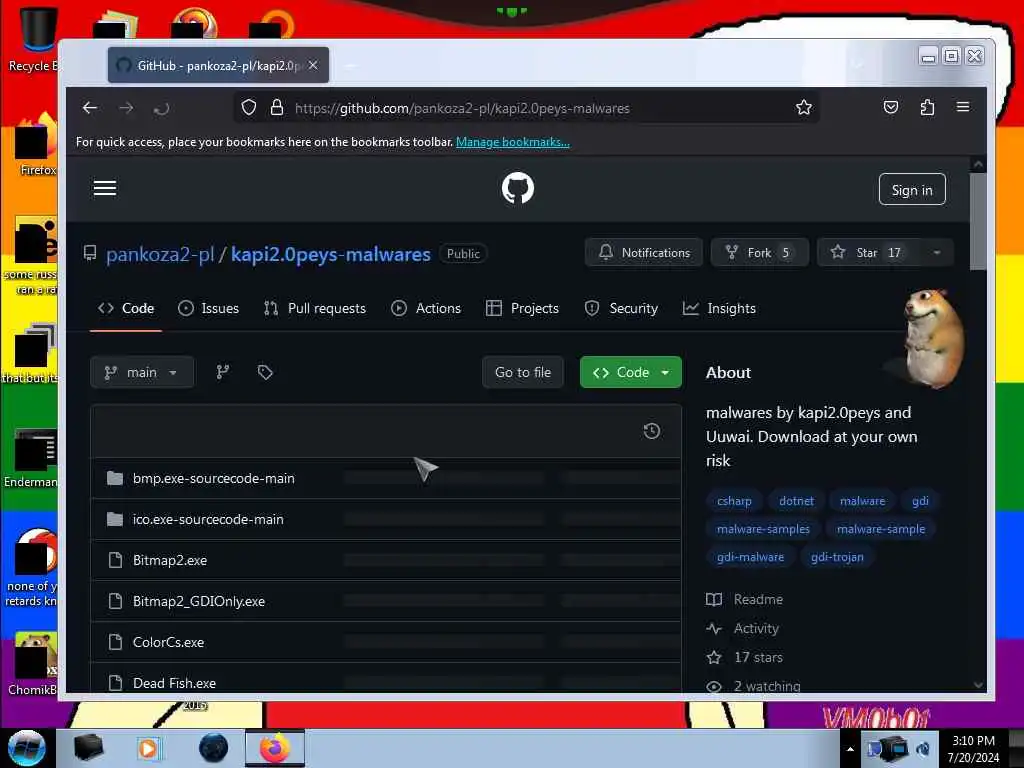Screen dimensions: 1024x768
Task: Open the media player taskbar icon
Action: click(148, 748)
